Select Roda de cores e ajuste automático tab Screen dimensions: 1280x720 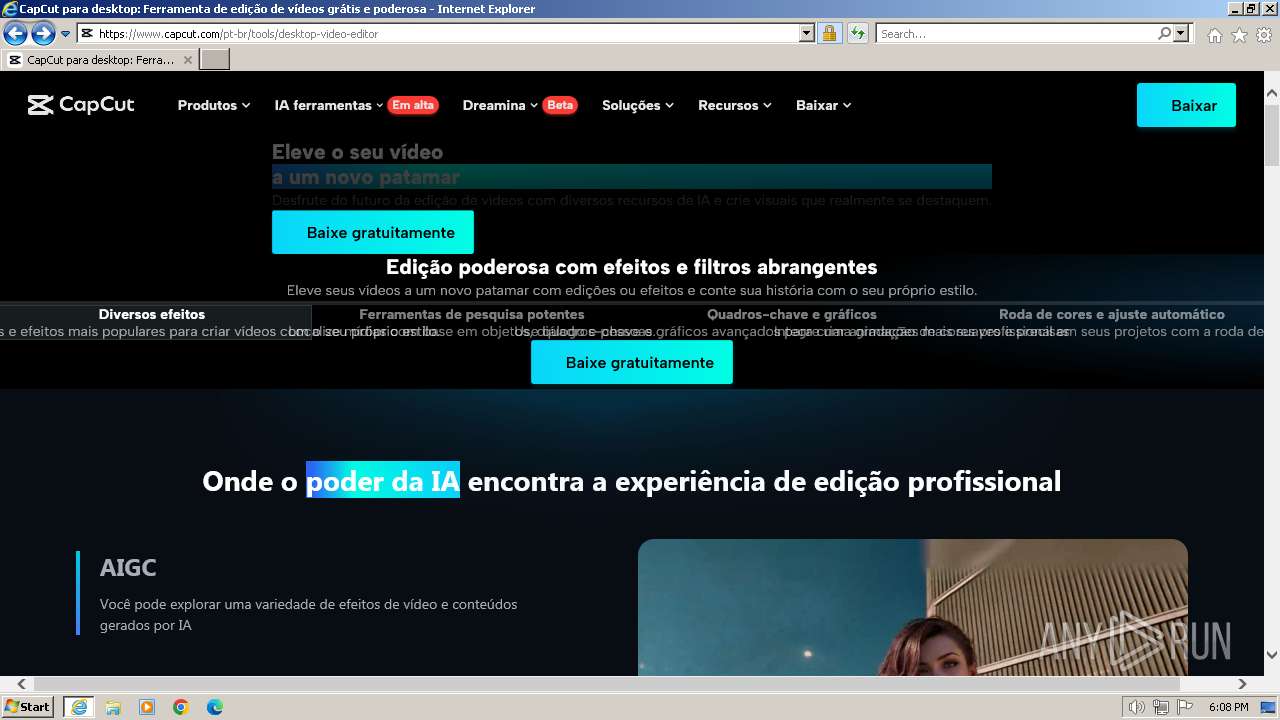pos(1112,314)
